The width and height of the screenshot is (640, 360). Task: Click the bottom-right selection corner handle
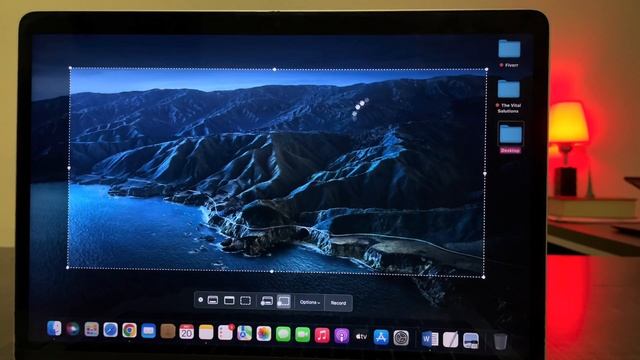point(483,277)
